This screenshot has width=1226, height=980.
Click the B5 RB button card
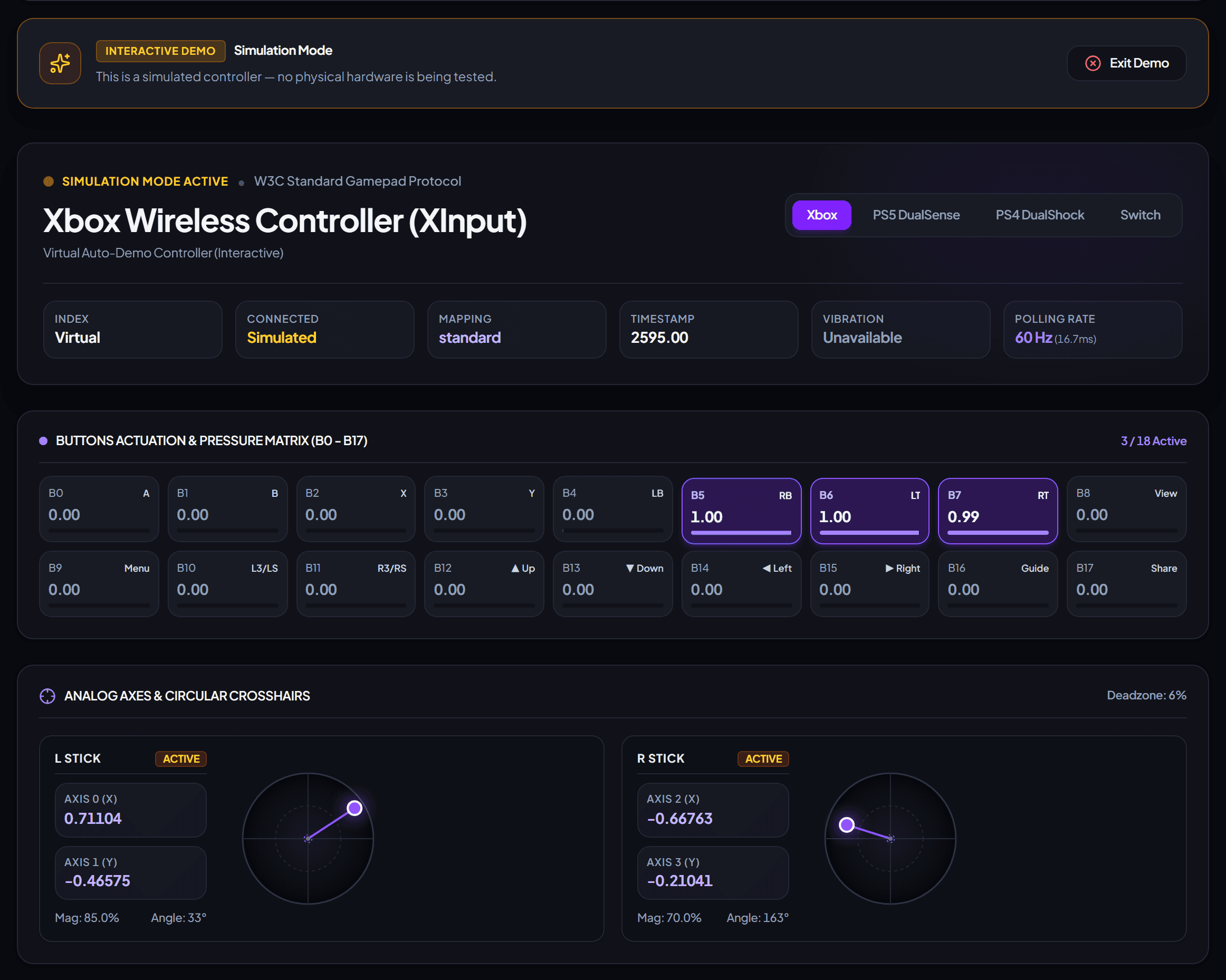tap(741, 511)
